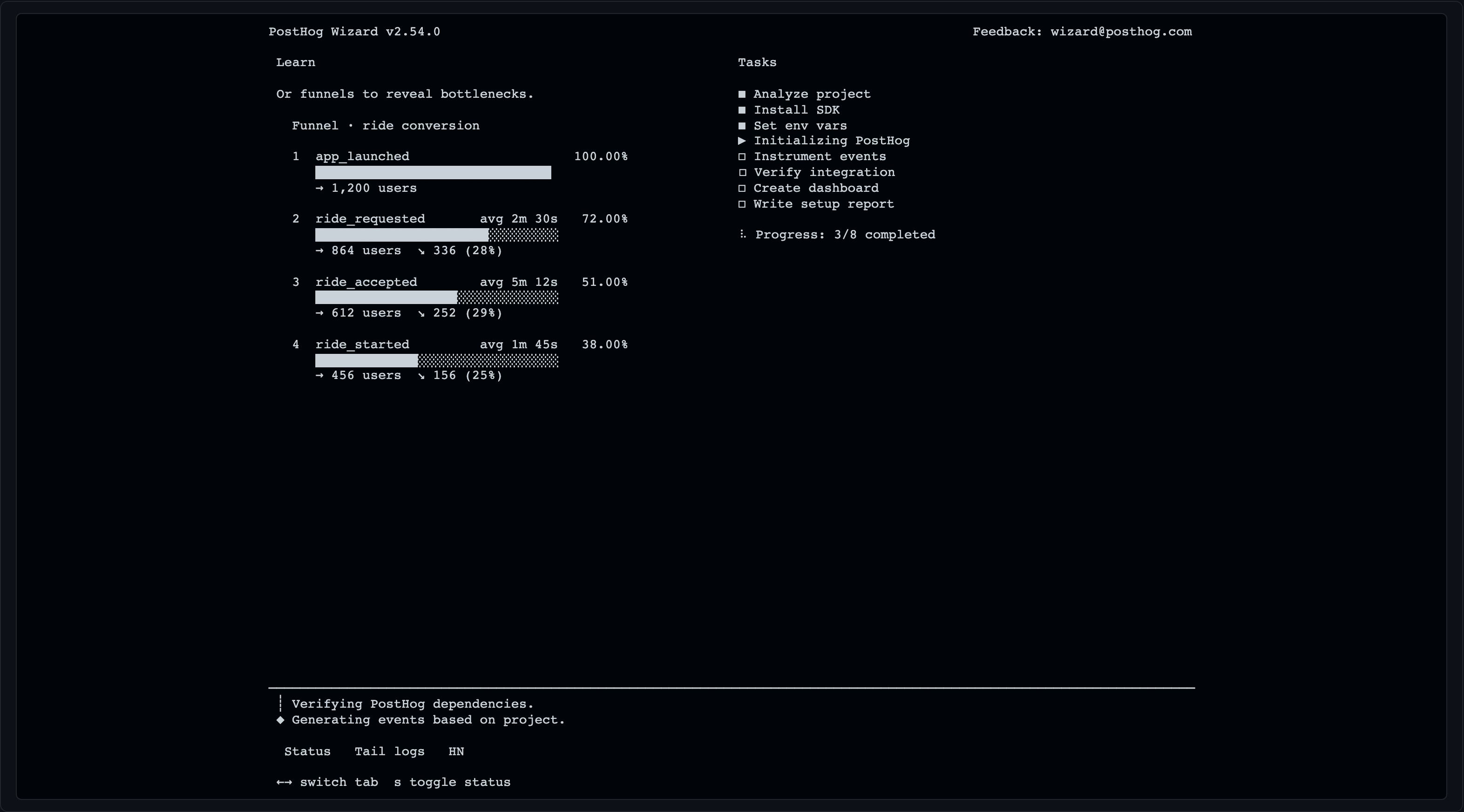Click the 72.00% conversion value
The height and width of the screenshot is (812, 1464).
[x=605, y=219]
